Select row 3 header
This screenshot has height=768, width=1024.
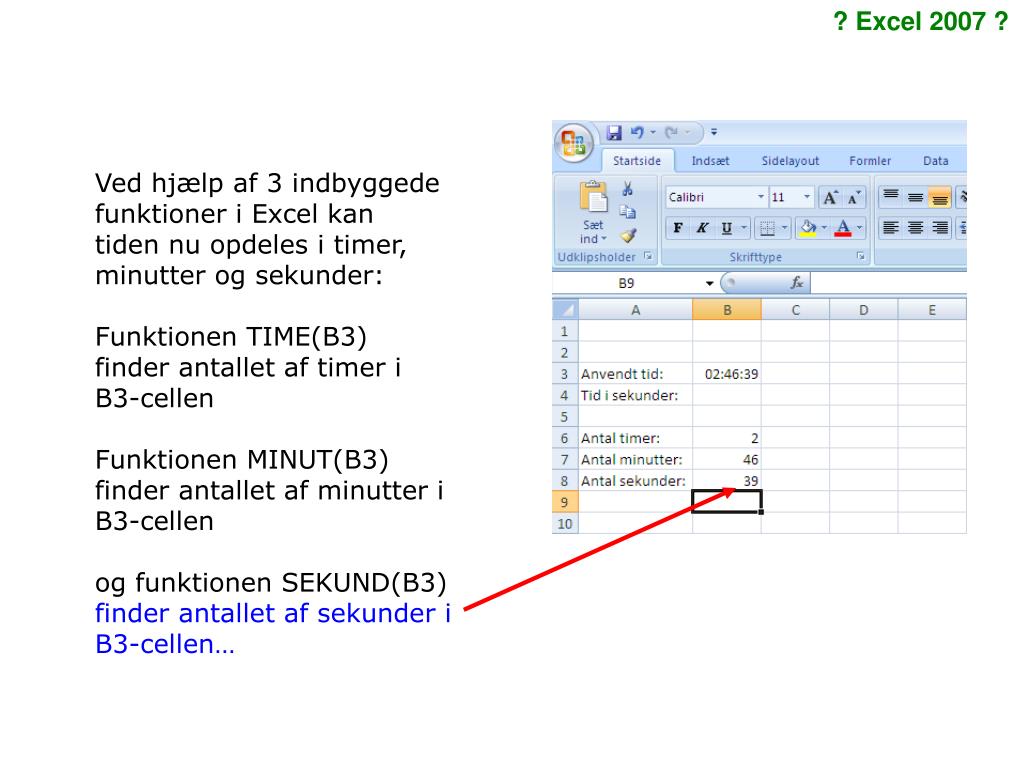tap(565, 374)
